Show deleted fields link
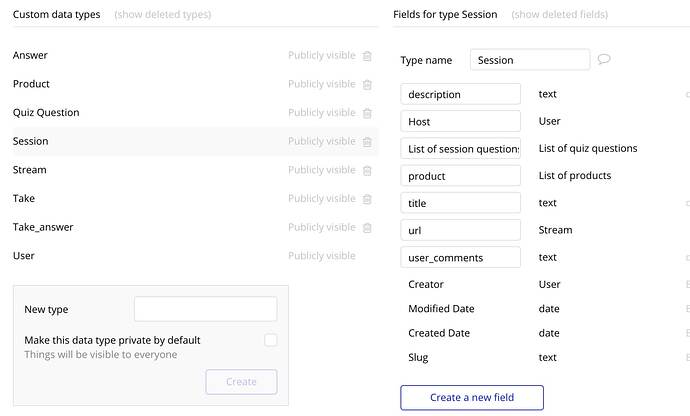690x416 pixels. click(x=560, y=15)
